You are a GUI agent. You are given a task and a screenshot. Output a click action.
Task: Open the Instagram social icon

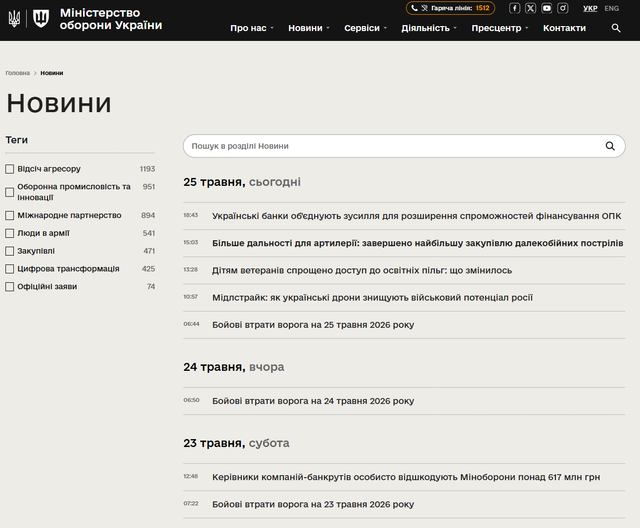point(563,8)
